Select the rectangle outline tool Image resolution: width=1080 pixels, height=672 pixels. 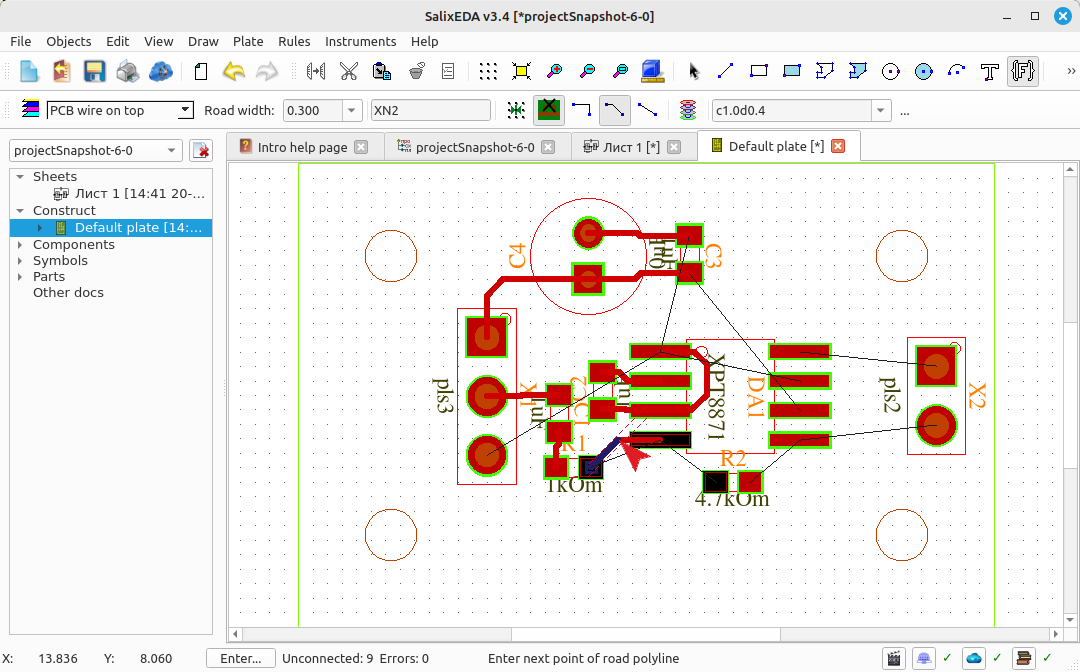coord(758,71)
